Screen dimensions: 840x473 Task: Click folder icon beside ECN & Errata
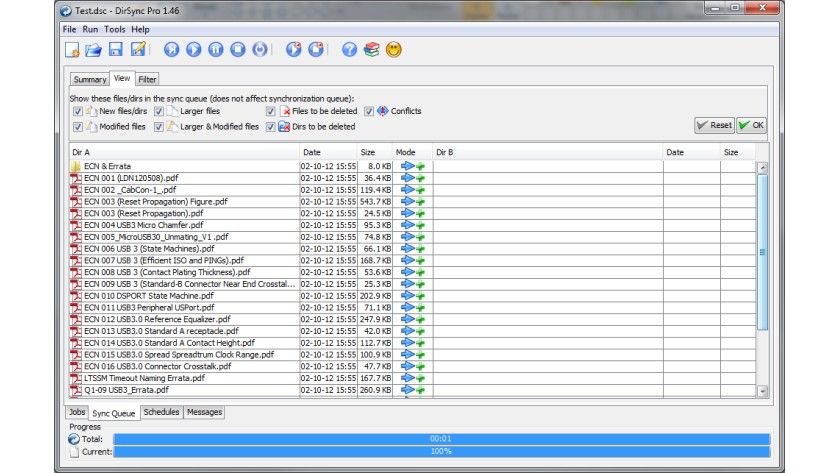point(76,166)
